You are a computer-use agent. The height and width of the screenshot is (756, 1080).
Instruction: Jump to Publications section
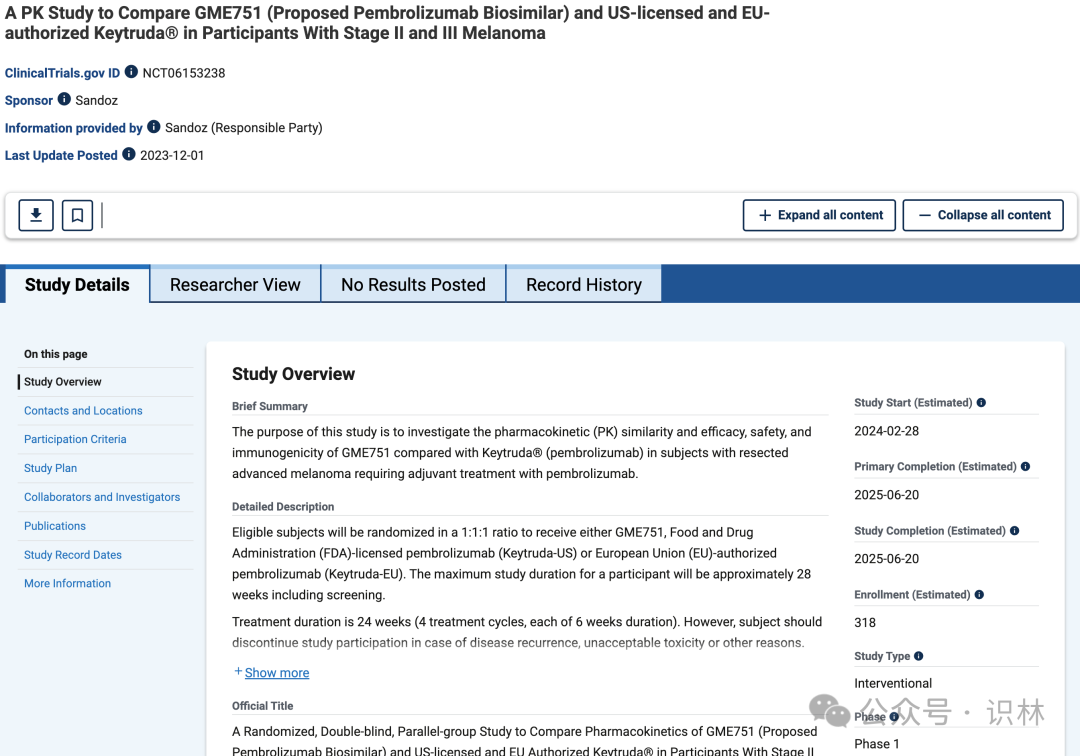(55, 526)
